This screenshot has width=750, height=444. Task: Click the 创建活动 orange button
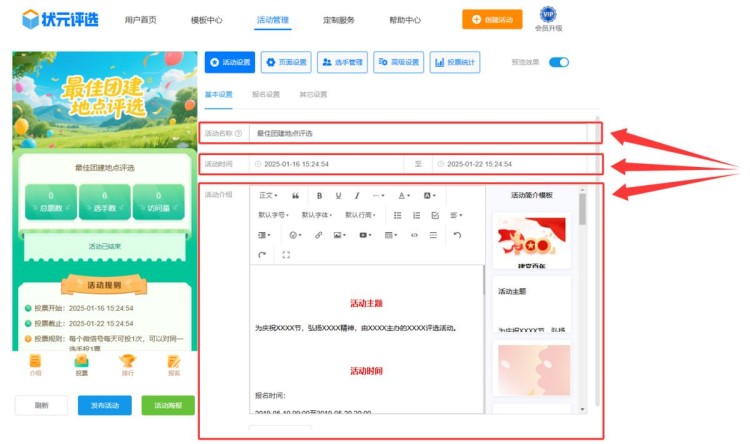coord(491,19)
